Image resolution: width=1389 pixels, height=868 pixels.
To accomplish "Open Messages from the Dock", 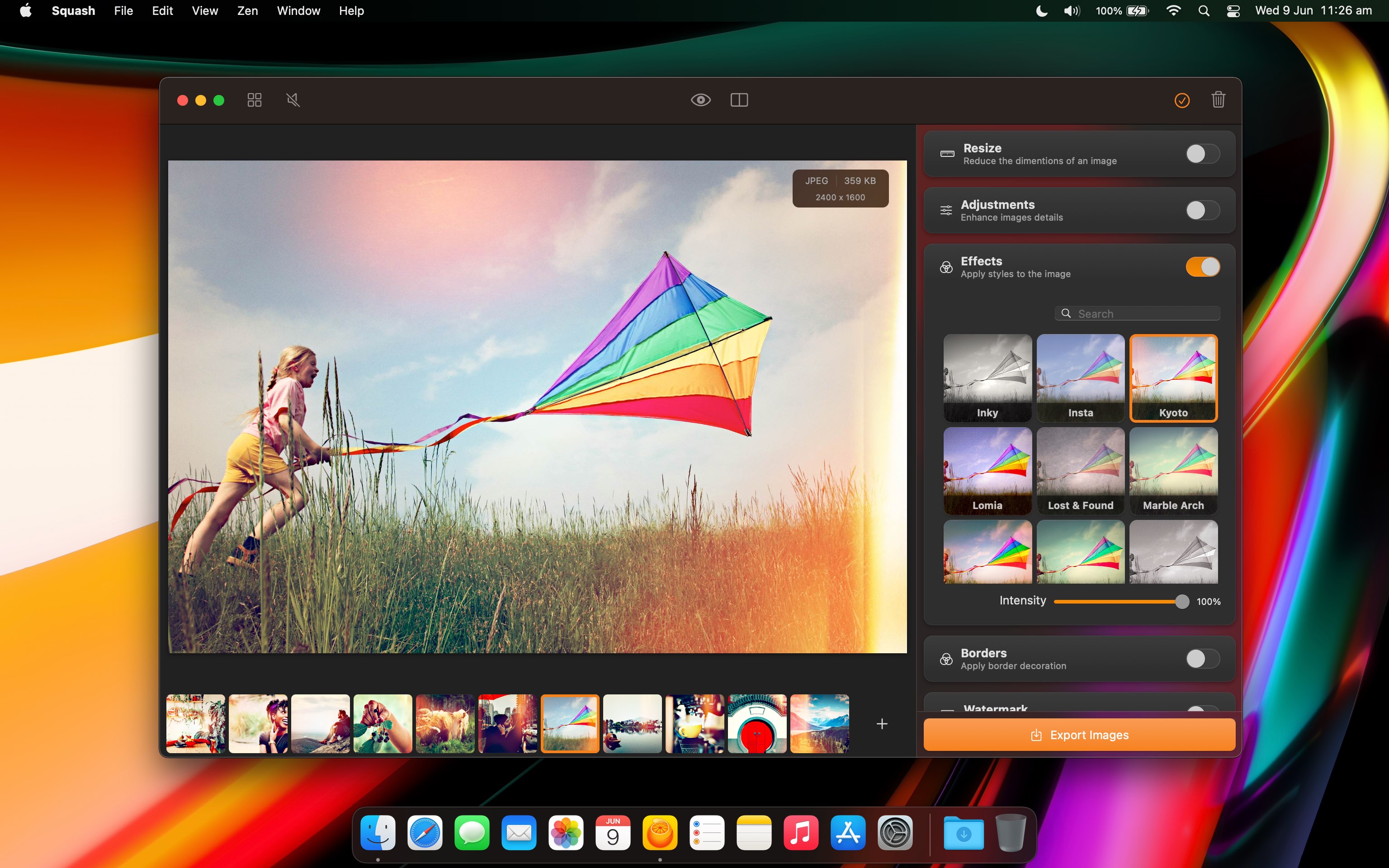I will 472,832.
